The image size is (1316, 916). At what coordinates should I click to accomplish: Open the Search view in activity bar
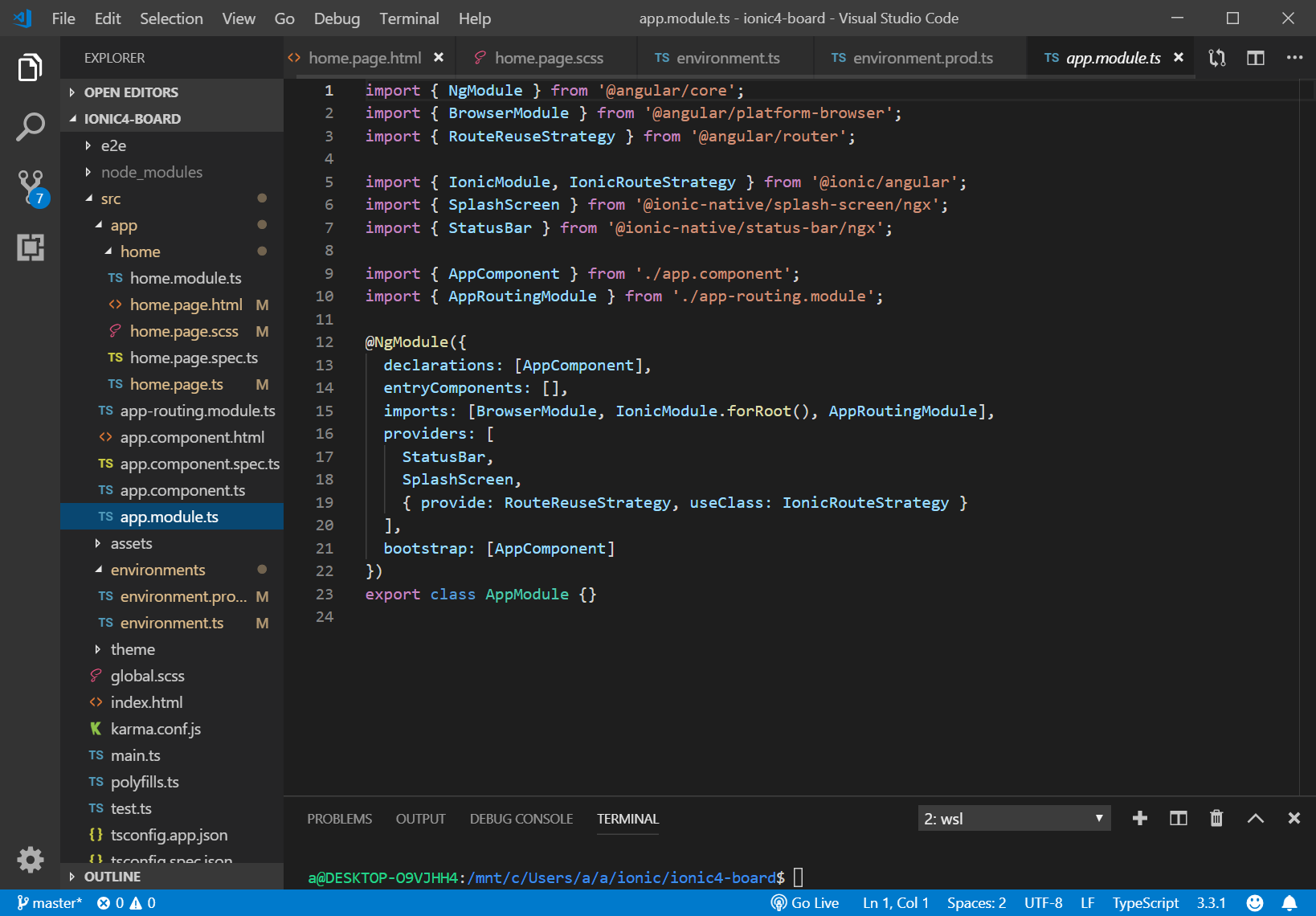[31, 127]
